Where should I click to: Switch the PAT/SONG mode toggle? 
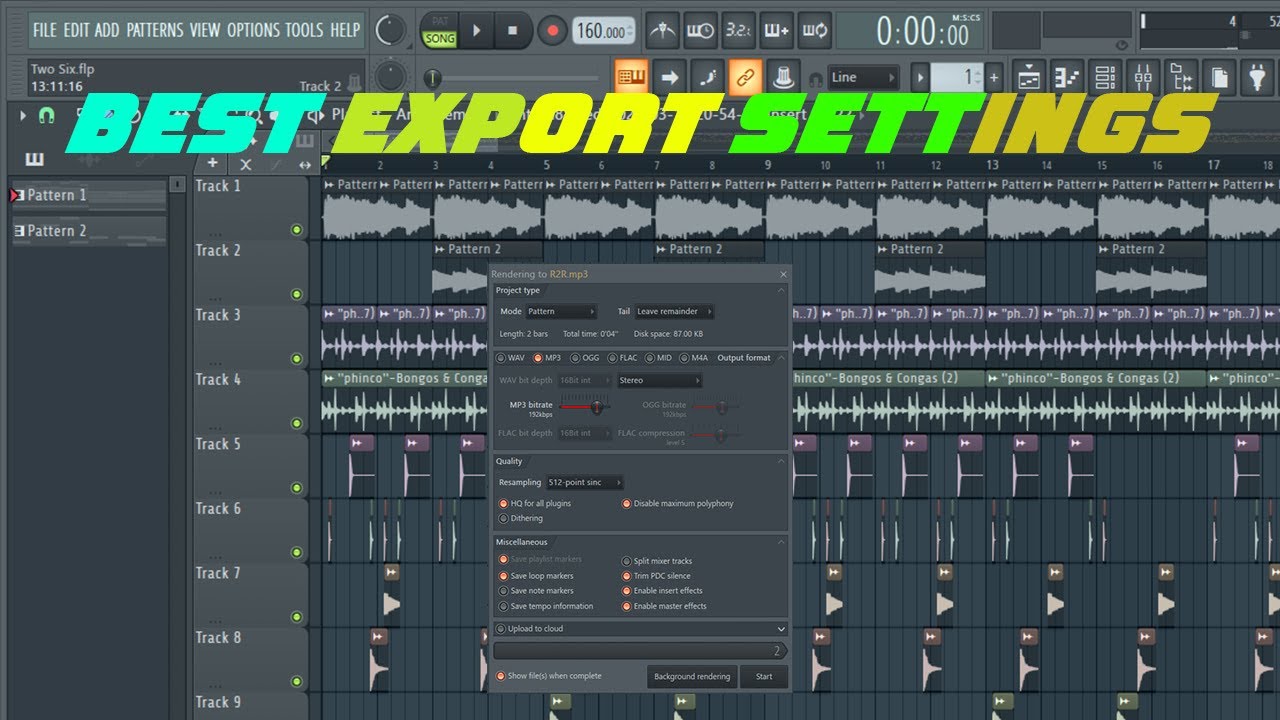(x=439, y=31)
